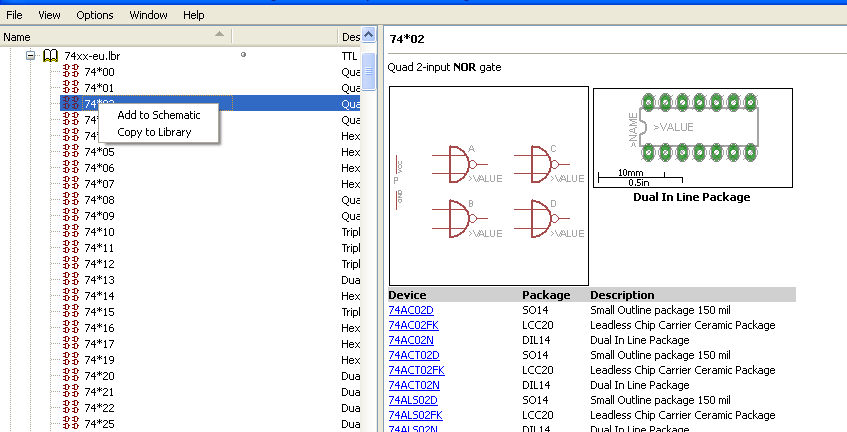847x432 pixels.
Task: Open the Window menu
Action: pos(148,15)
